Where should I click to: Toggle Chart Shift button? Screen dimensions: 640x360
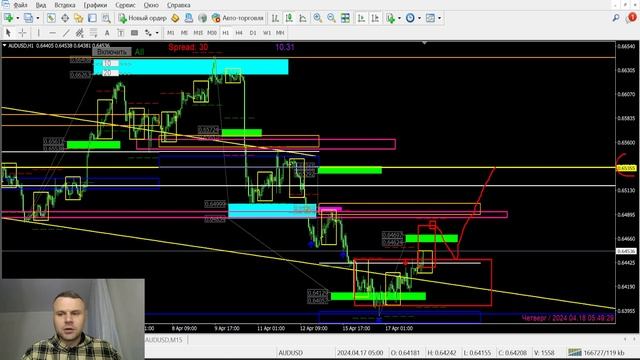pyautogui.click(x=375, y=18)
